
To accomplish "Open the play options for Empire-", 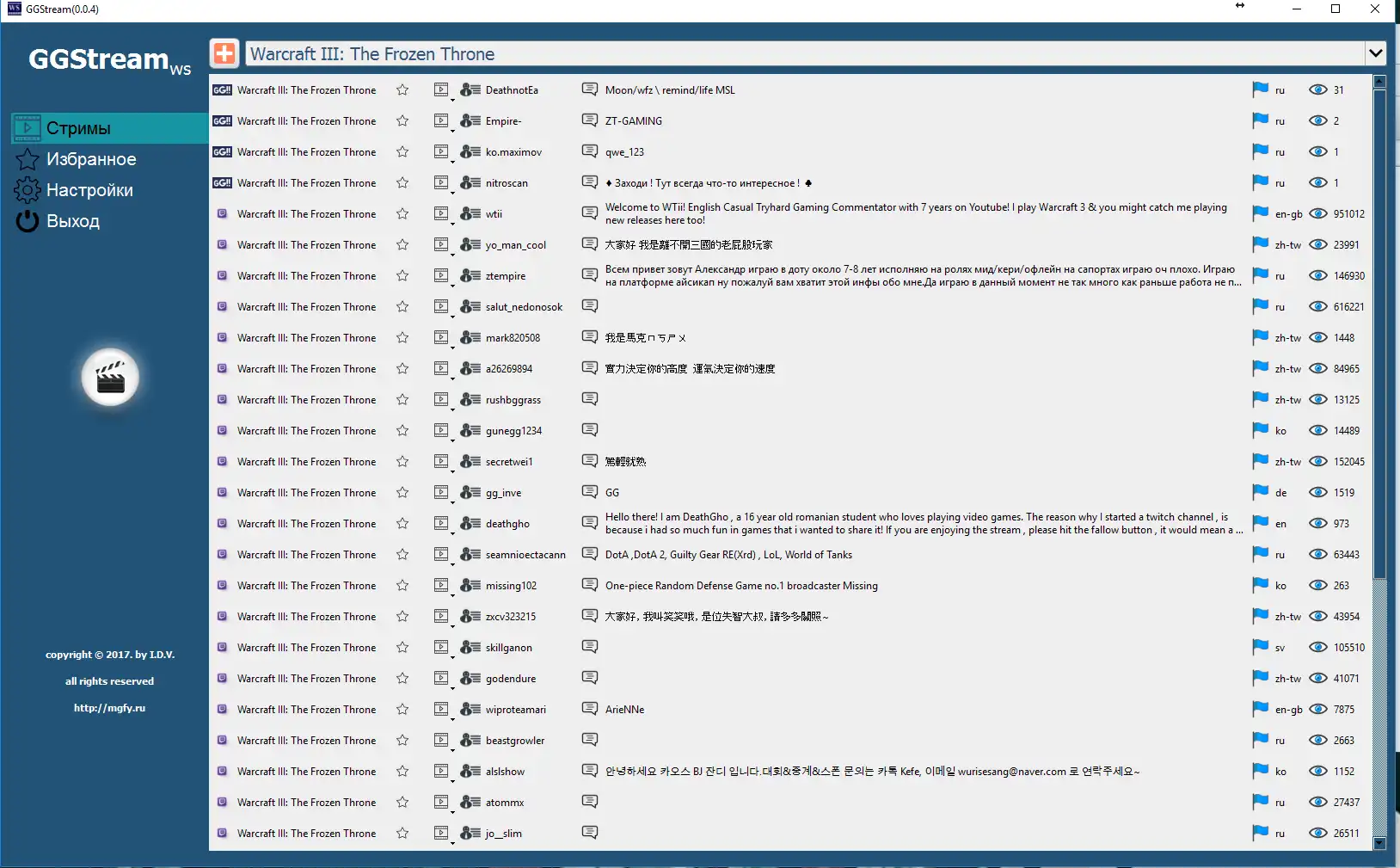I will pyautogui.click(x=443, y=121).
